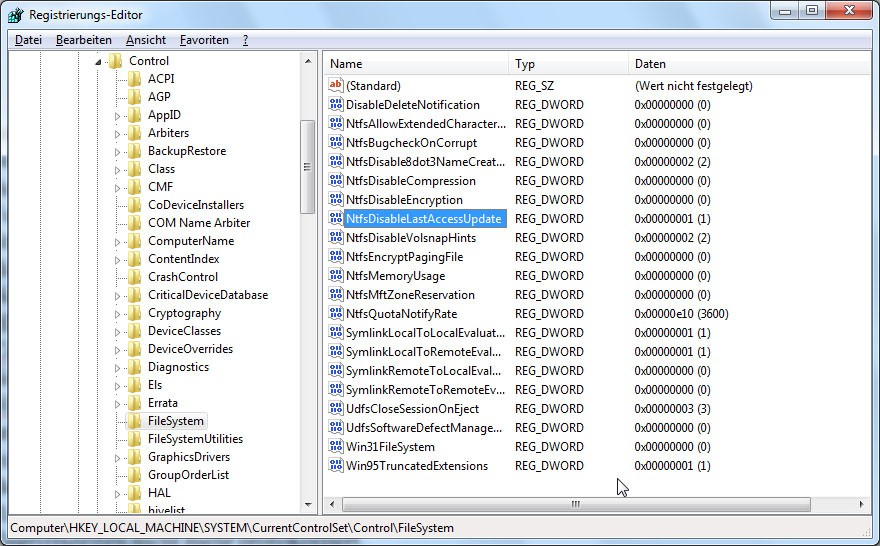Click the DWORD icon beside Win31FileSystem
This screenshot has width=880, height=546.
point(336,447)
